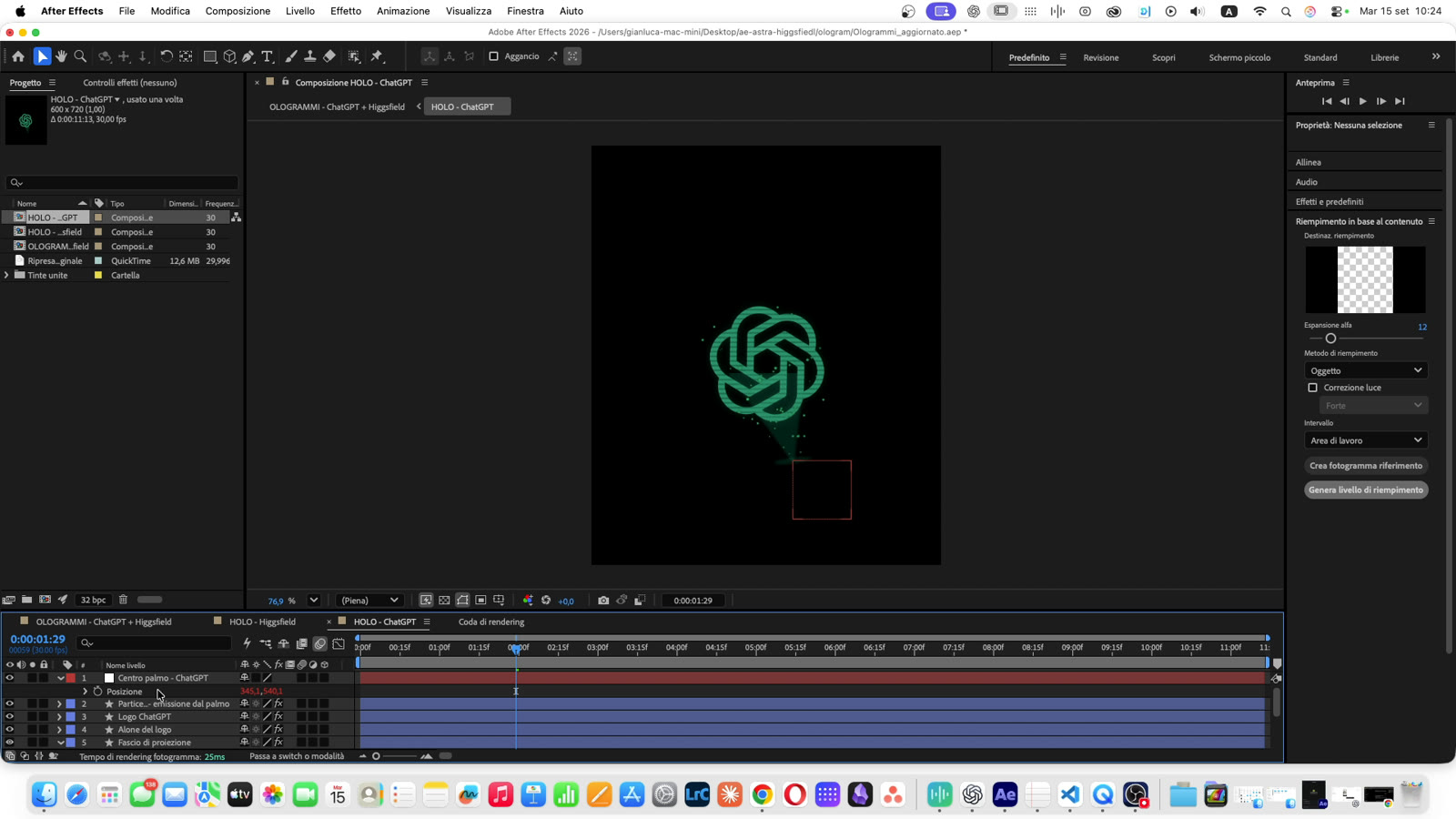Switch to the Revisione workspace
The height and width of the screenshot is (819, 1456).
[1100, 57]
